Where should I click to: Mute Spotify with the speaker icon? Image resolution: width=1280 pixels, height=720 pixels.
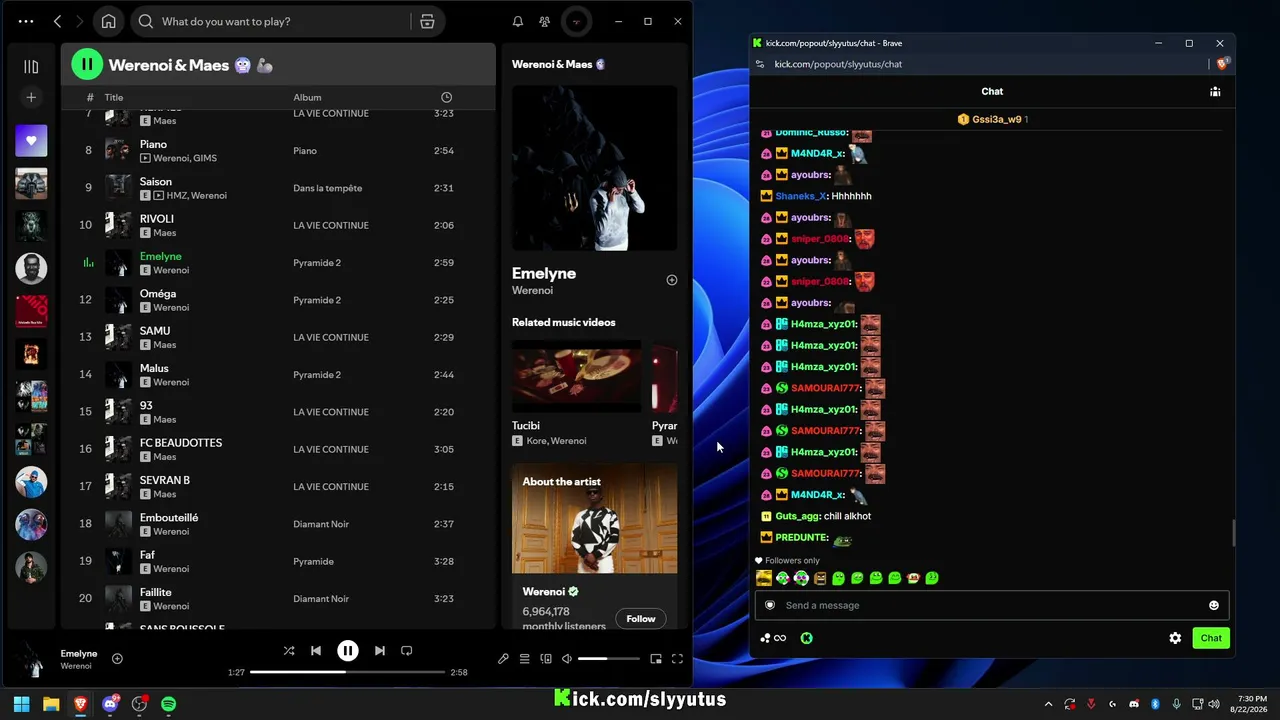[567, 659]
